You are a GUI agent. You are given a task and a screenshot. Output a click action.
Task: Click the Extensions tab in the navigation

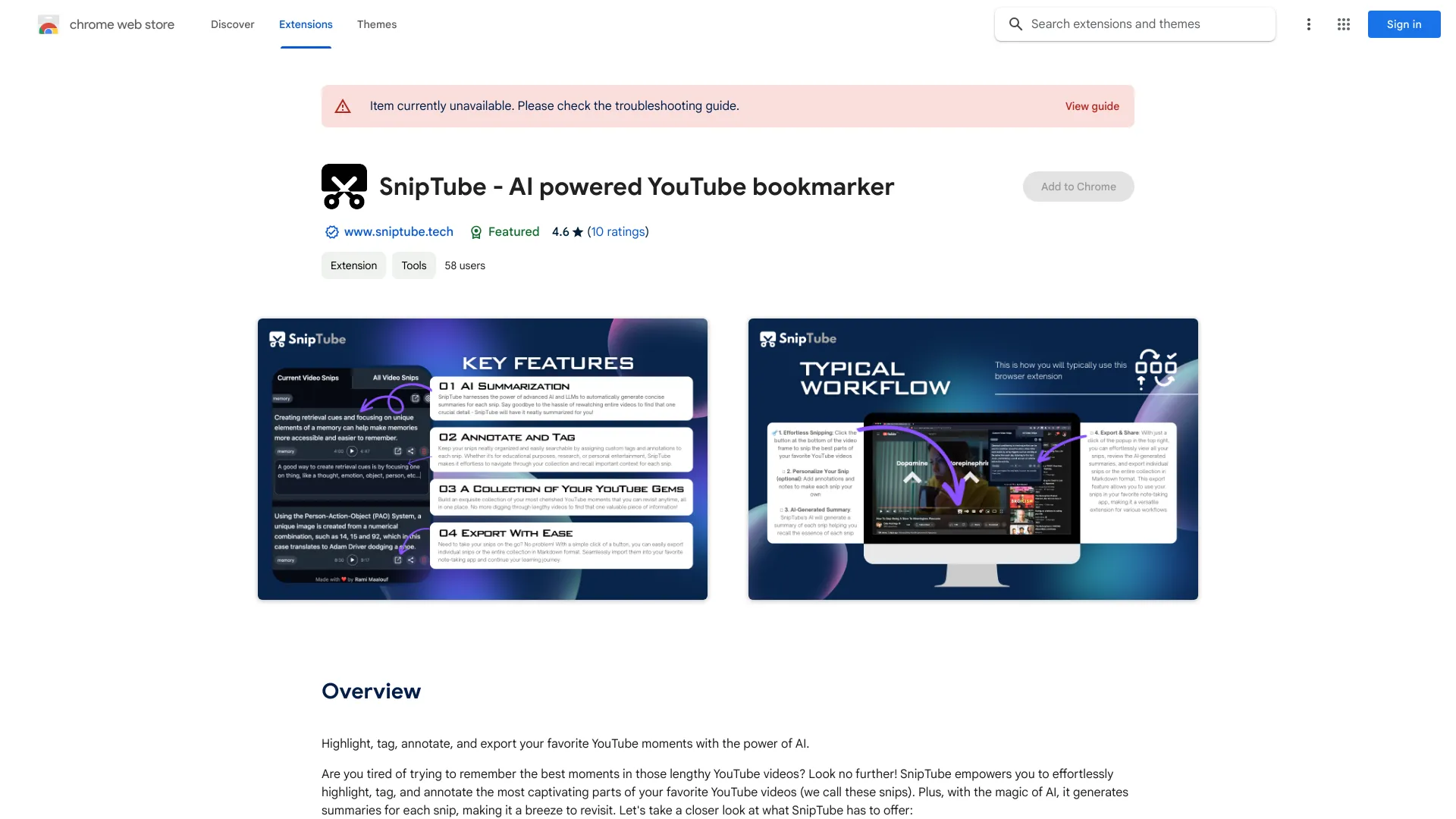[x=305, y=24]
